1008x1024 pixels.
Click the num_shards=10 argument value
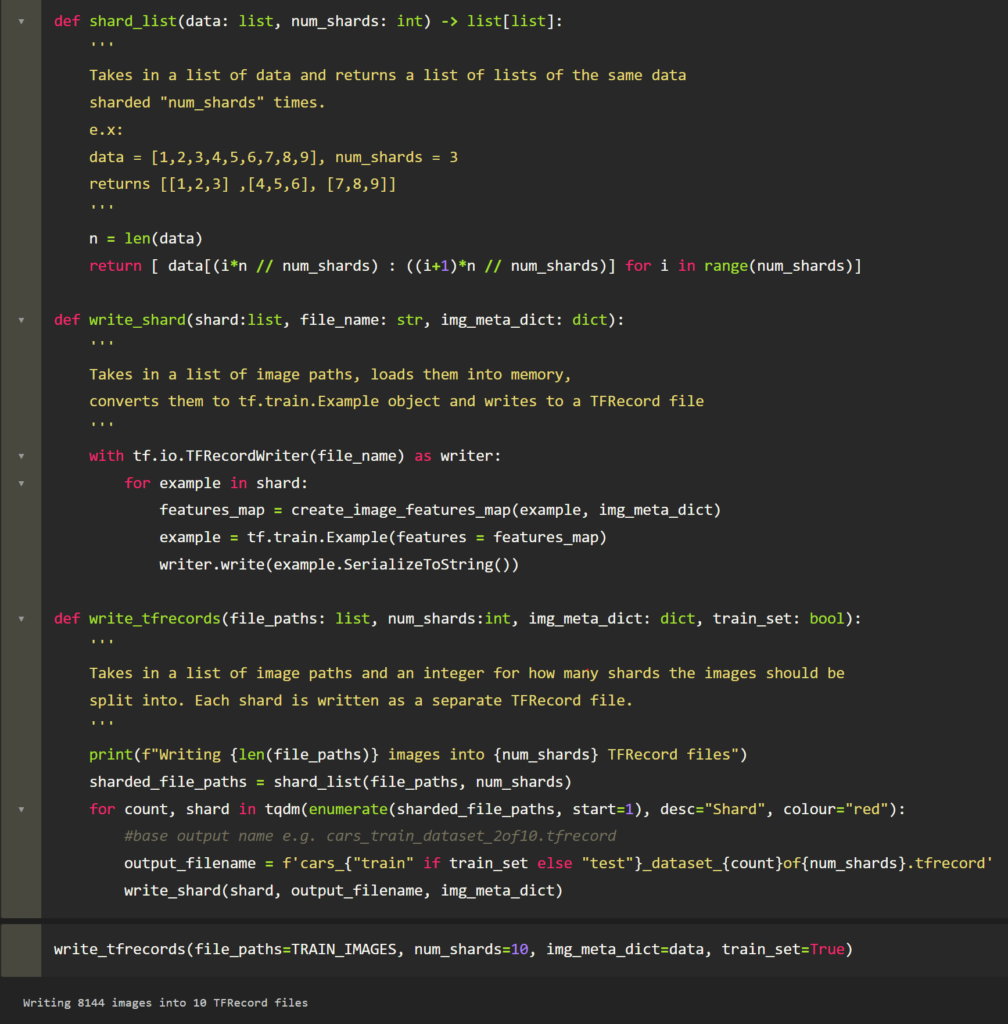pos(519,949)
